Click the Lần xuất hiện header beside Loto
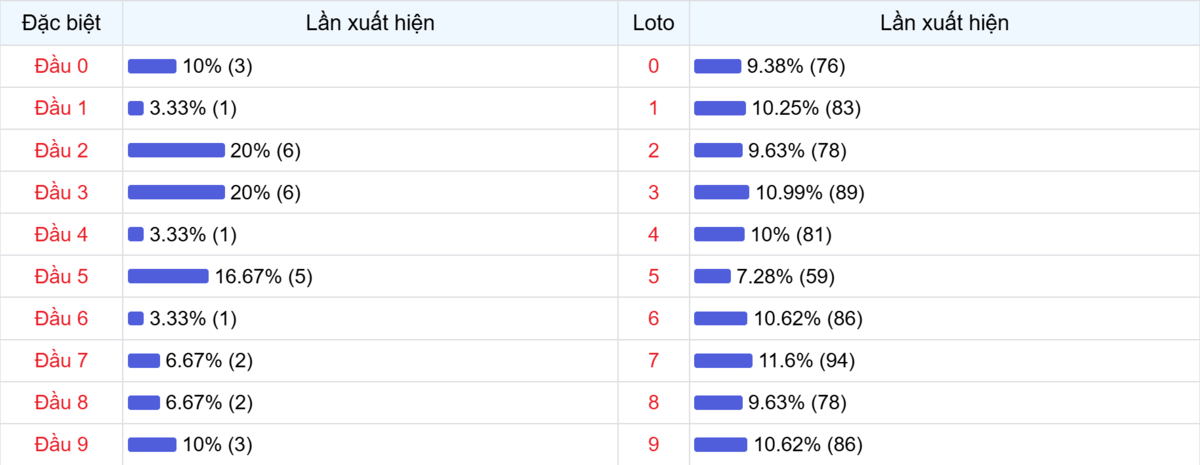 point(944,23)
